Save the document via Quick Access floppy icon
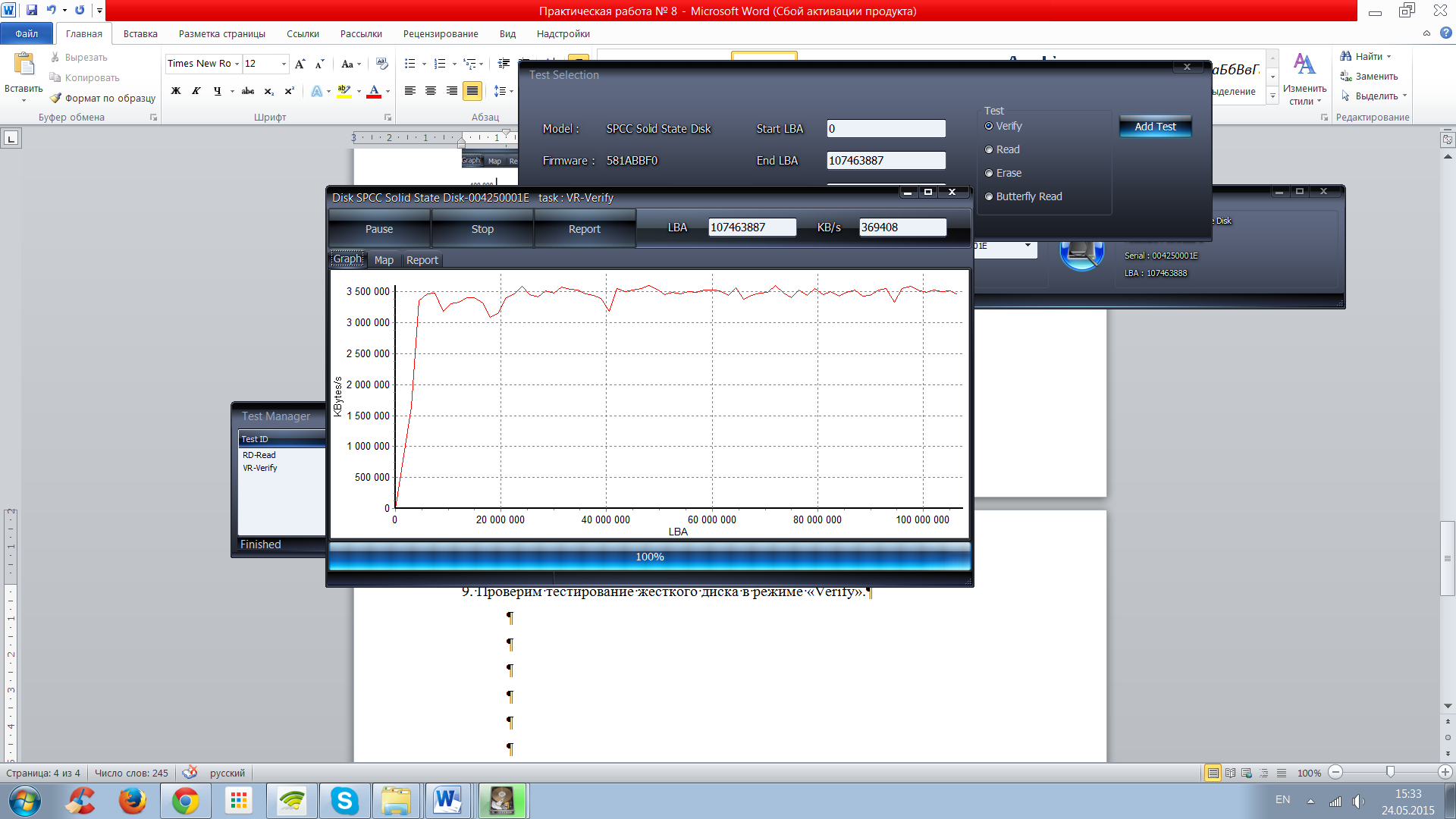 point(32,11)
